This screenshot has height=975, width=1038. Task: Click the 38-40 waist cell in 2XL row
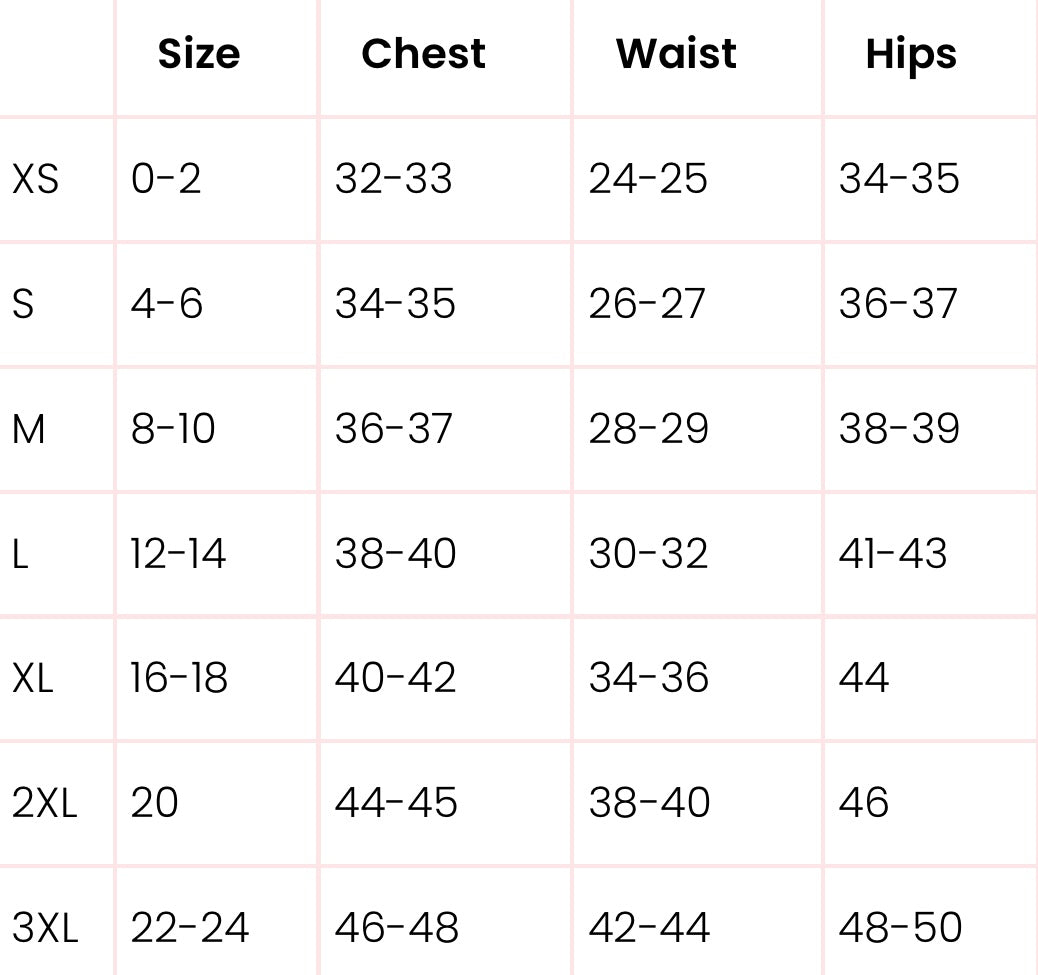[x=649, y=802]
